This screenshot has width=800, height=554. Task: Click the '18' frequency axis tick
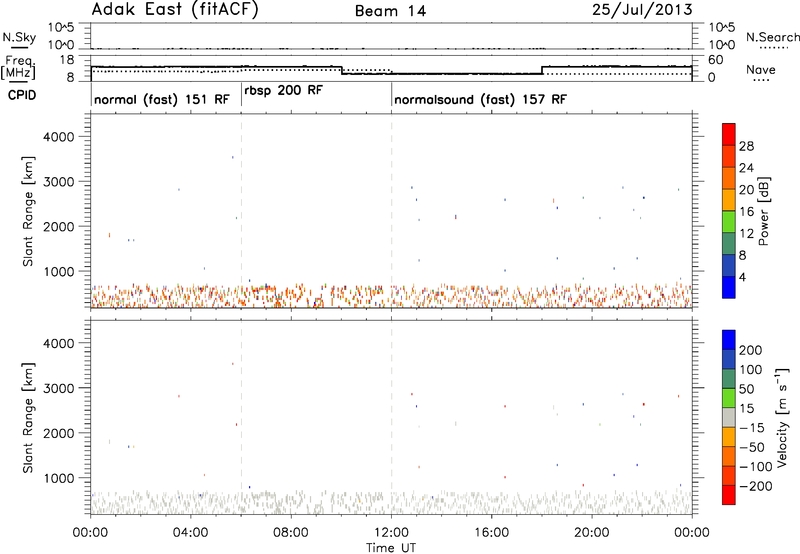pos(67,60)
